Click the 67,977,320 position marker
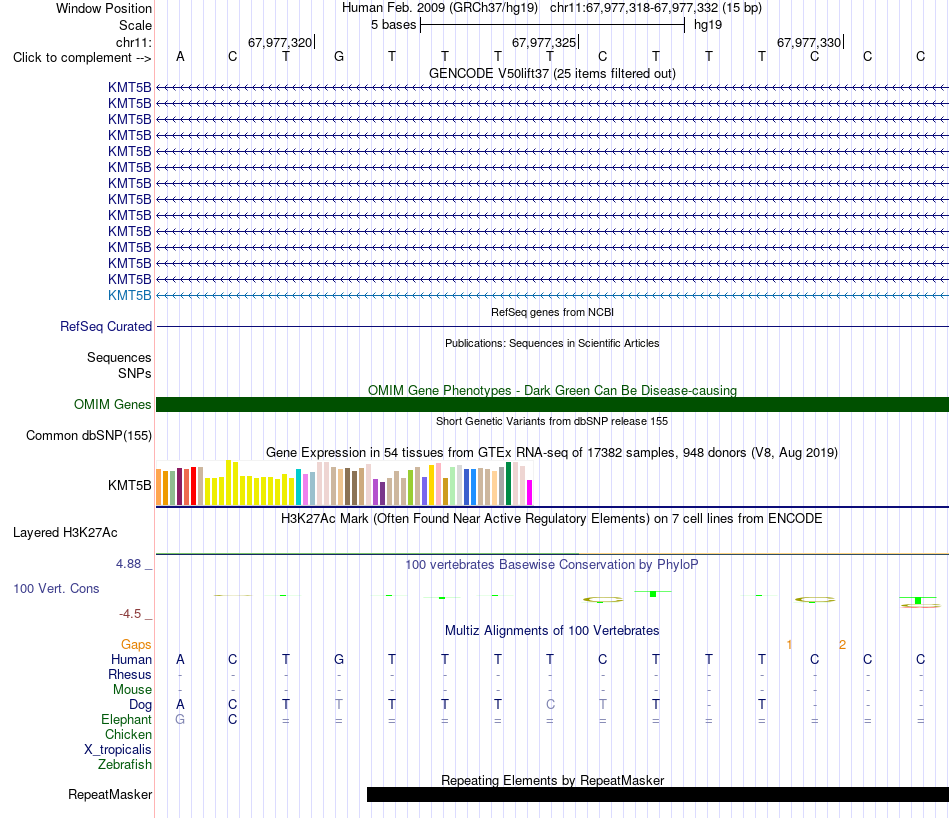 280,42
